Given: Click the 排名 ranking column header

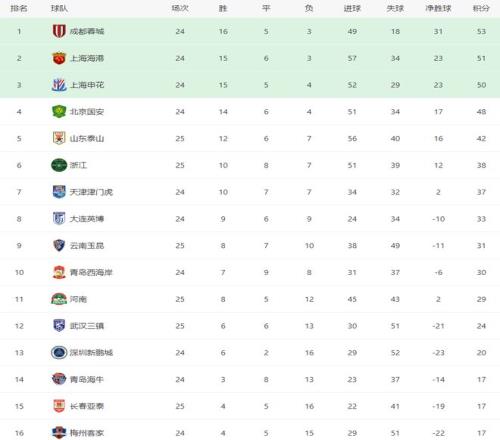Looking at the screenshot, I should coord(19,8).
